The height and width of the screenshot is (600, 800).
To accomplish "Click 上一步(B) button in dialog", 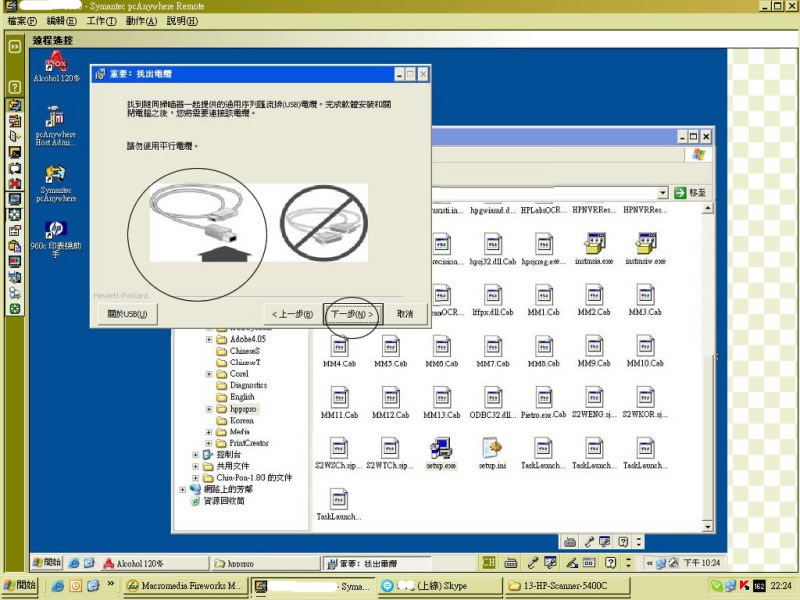I will pos(292,314).
